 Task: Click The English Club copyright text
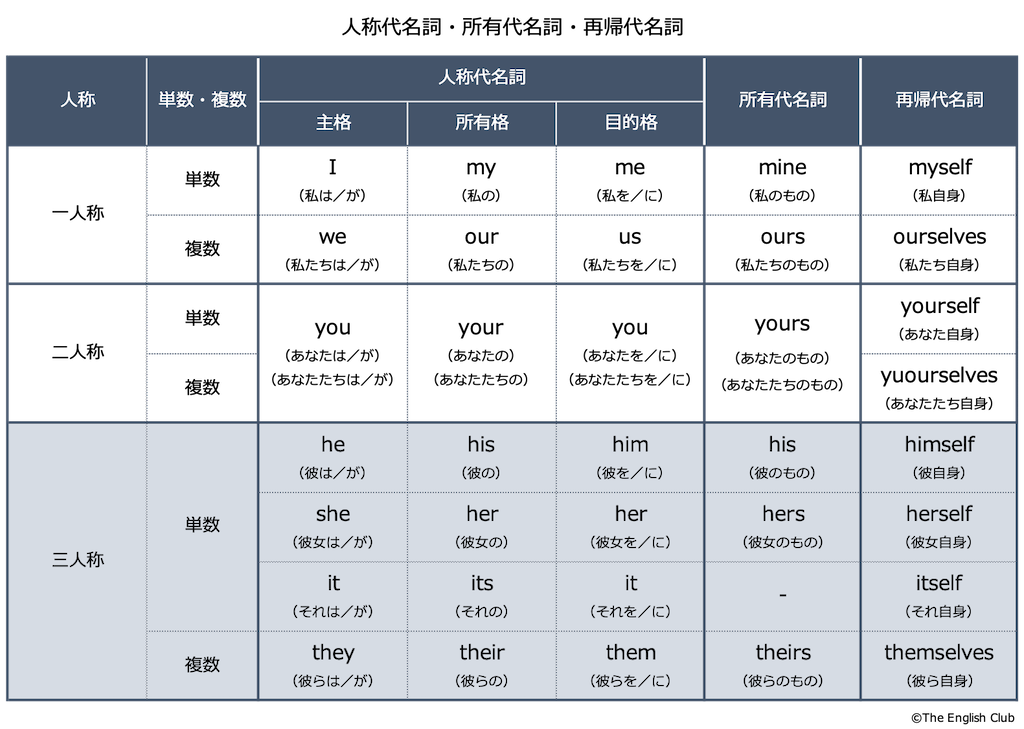tap(963, 717)
